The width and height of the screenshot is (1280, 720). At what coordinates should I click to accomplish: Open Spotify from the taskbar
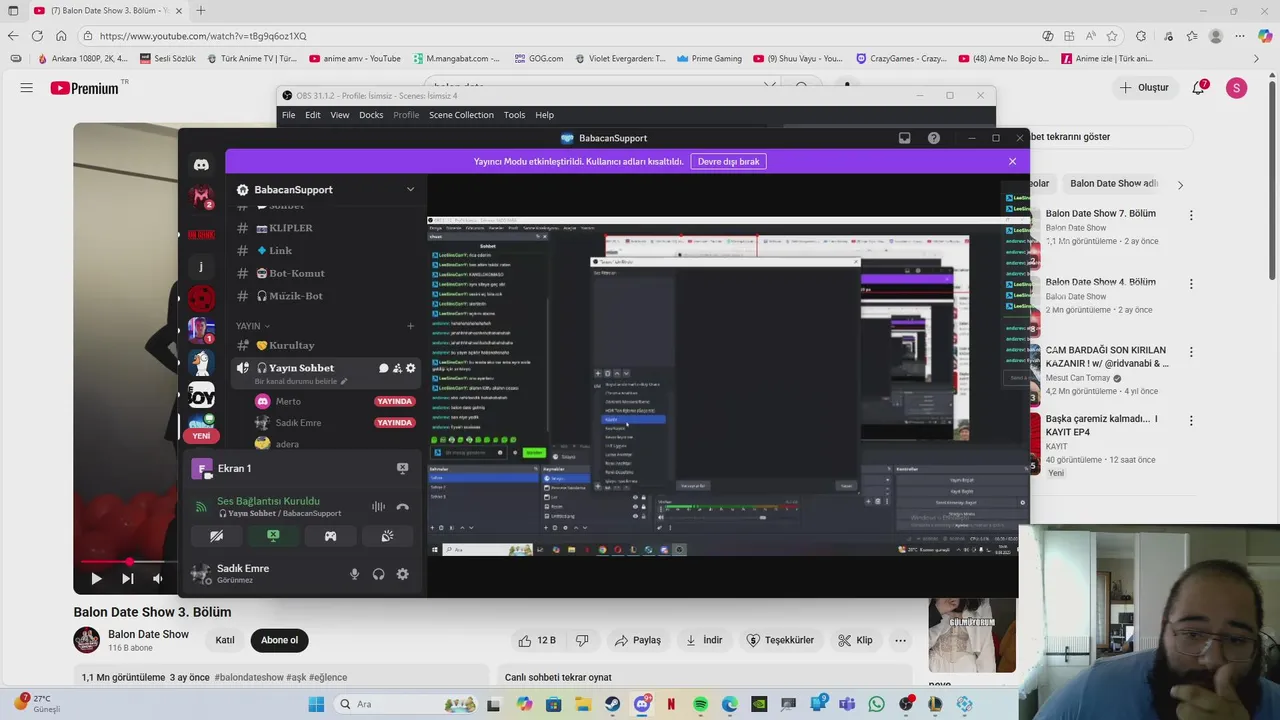tap(700, 704)
